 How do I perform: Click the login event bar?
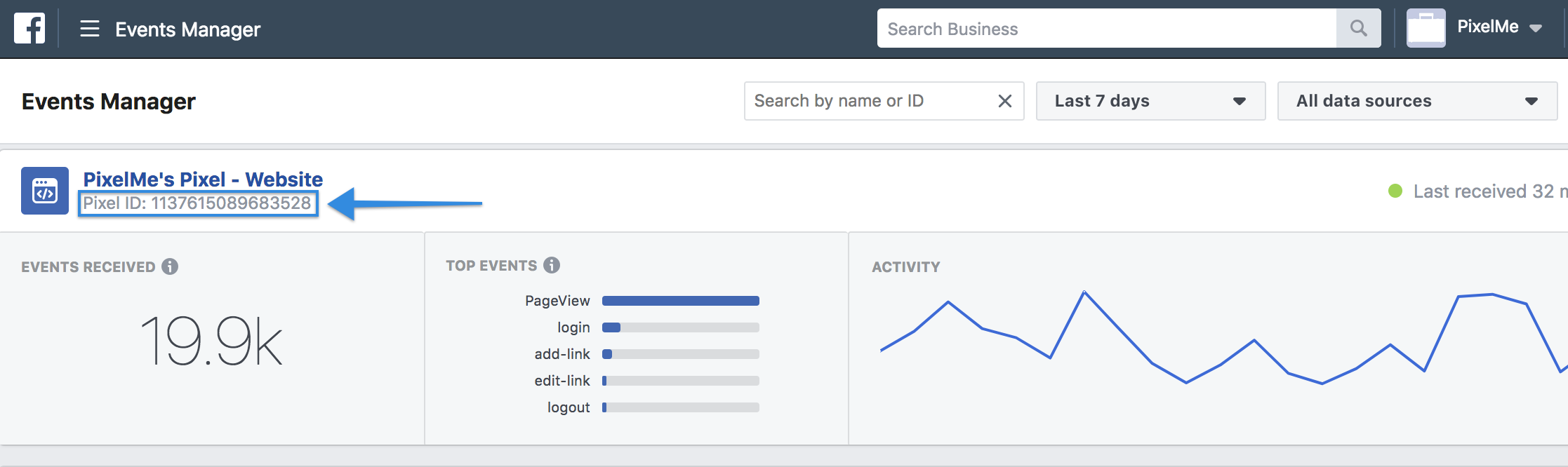point(681,327)
